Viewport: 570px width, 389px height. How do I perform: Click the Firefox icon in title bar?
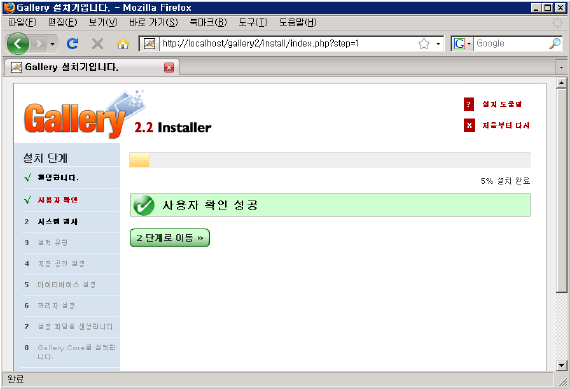point(9,7)
